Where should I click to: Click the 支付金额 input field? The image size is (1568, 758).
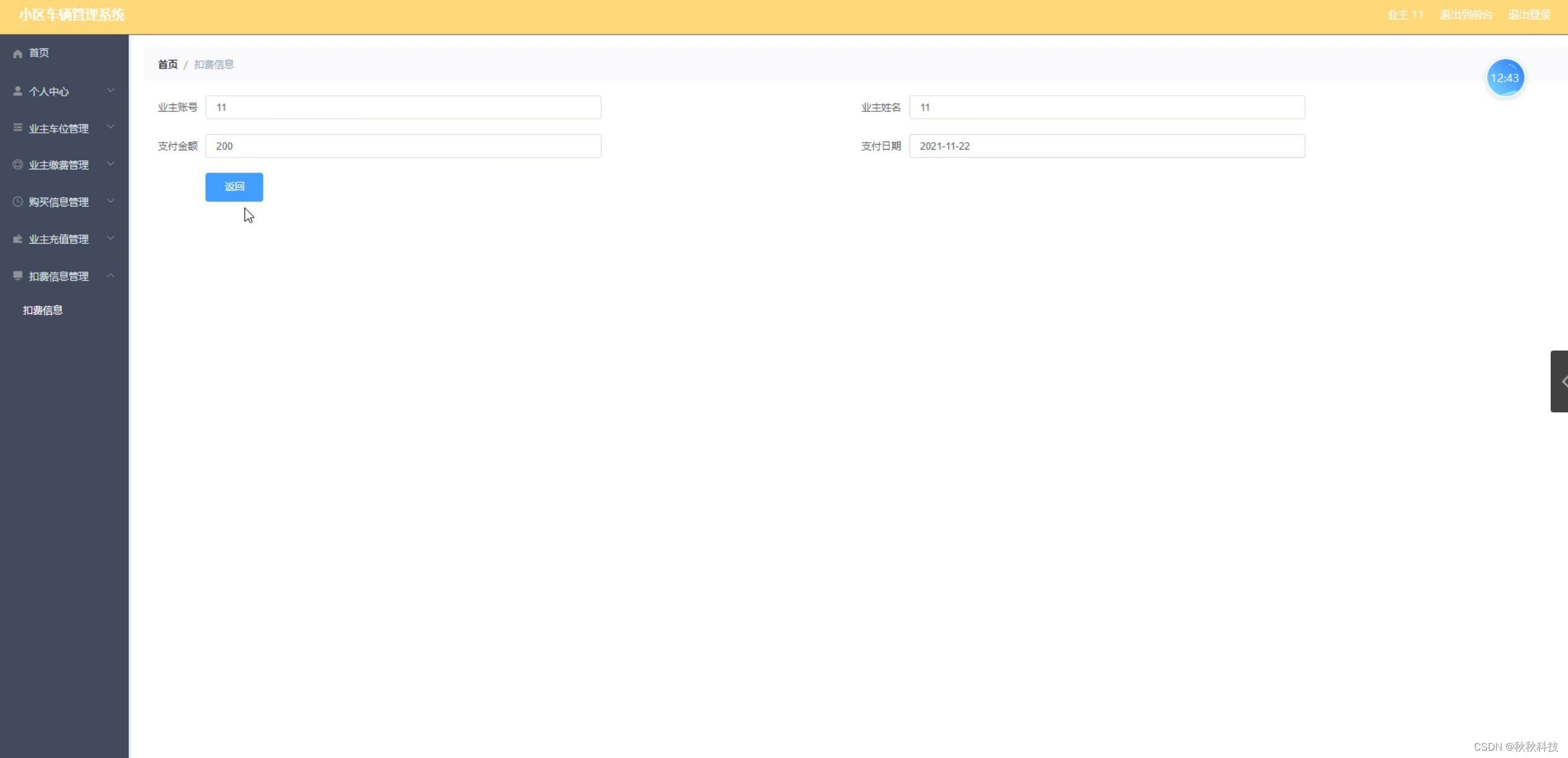[x=403, y=146]
